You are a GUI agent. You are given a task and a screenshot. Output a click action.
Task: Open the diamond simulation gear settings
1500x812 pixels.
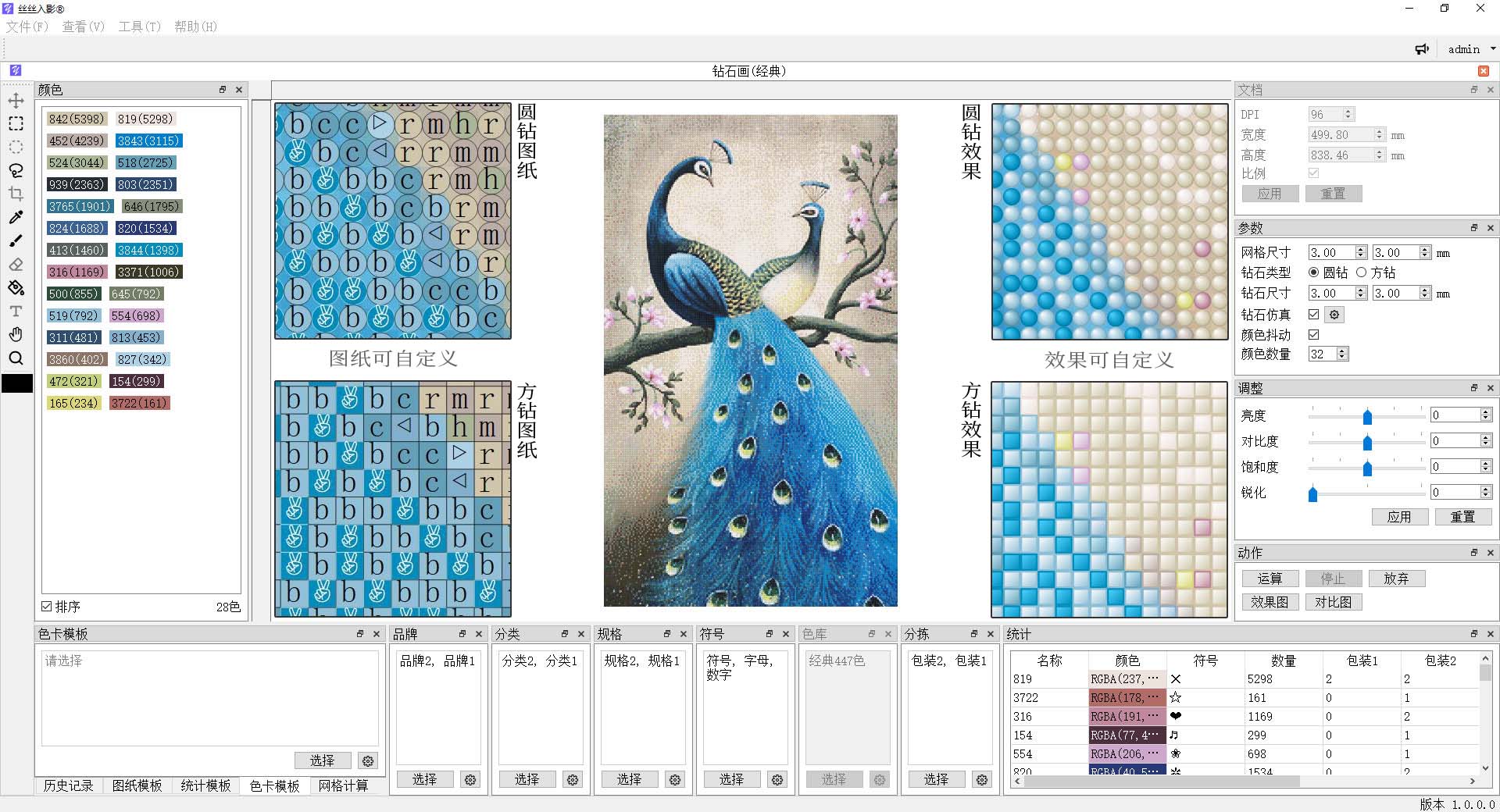tap(1334, 315)
